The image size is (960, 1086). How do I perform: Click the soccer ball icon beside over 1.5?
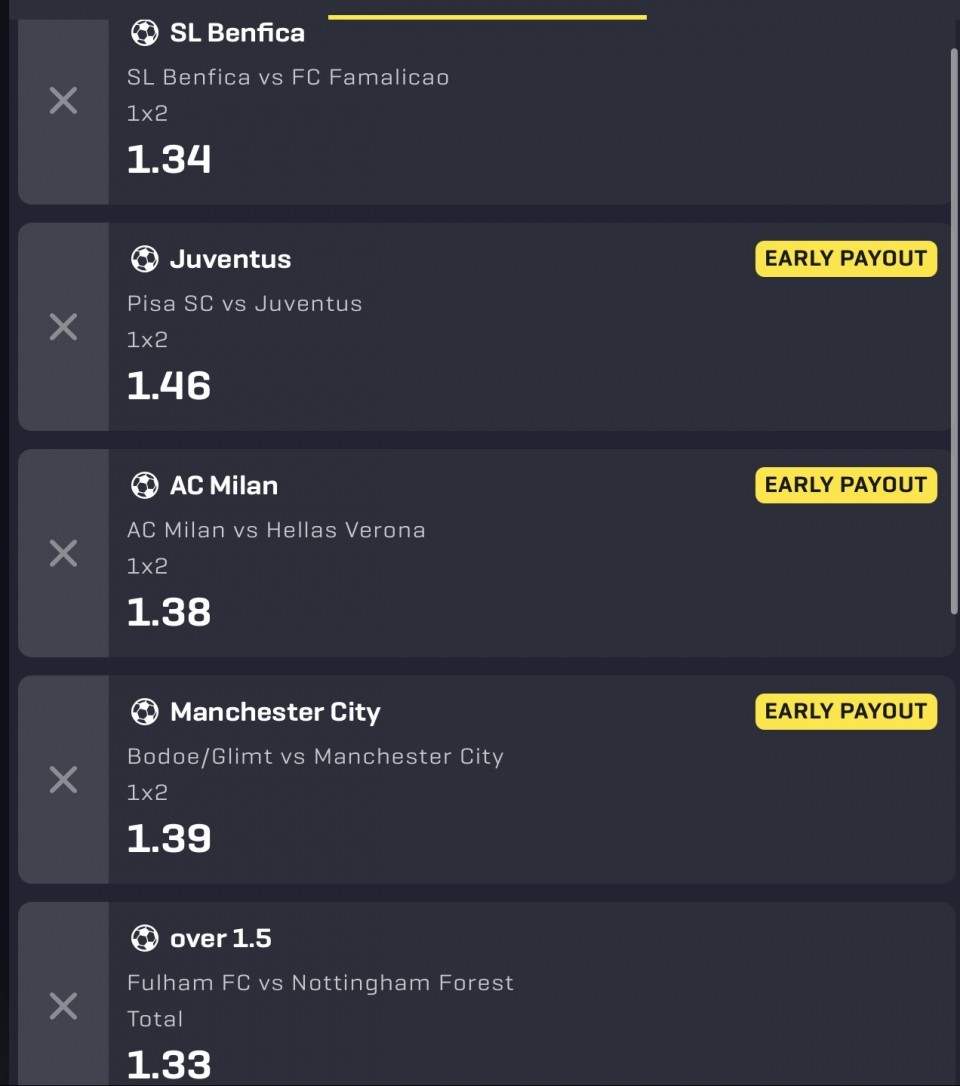(145, 938)
